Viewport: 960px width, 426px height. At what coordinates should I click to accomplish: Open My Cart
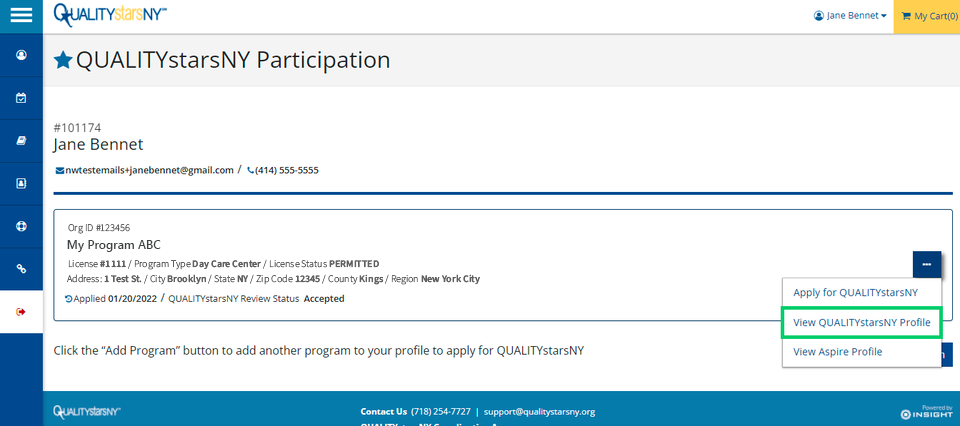click(x=927, y=17)
